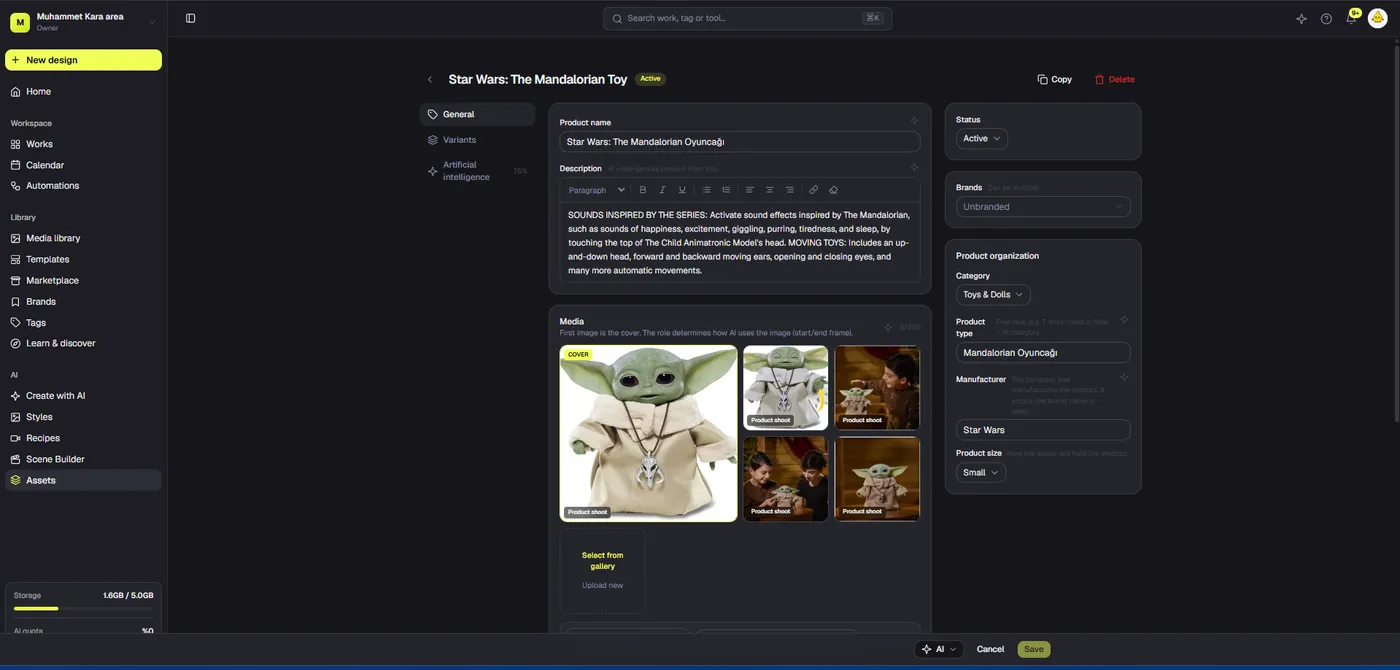Align description text right
Viewport: 1400px width, 670px height.
(790, 190)
